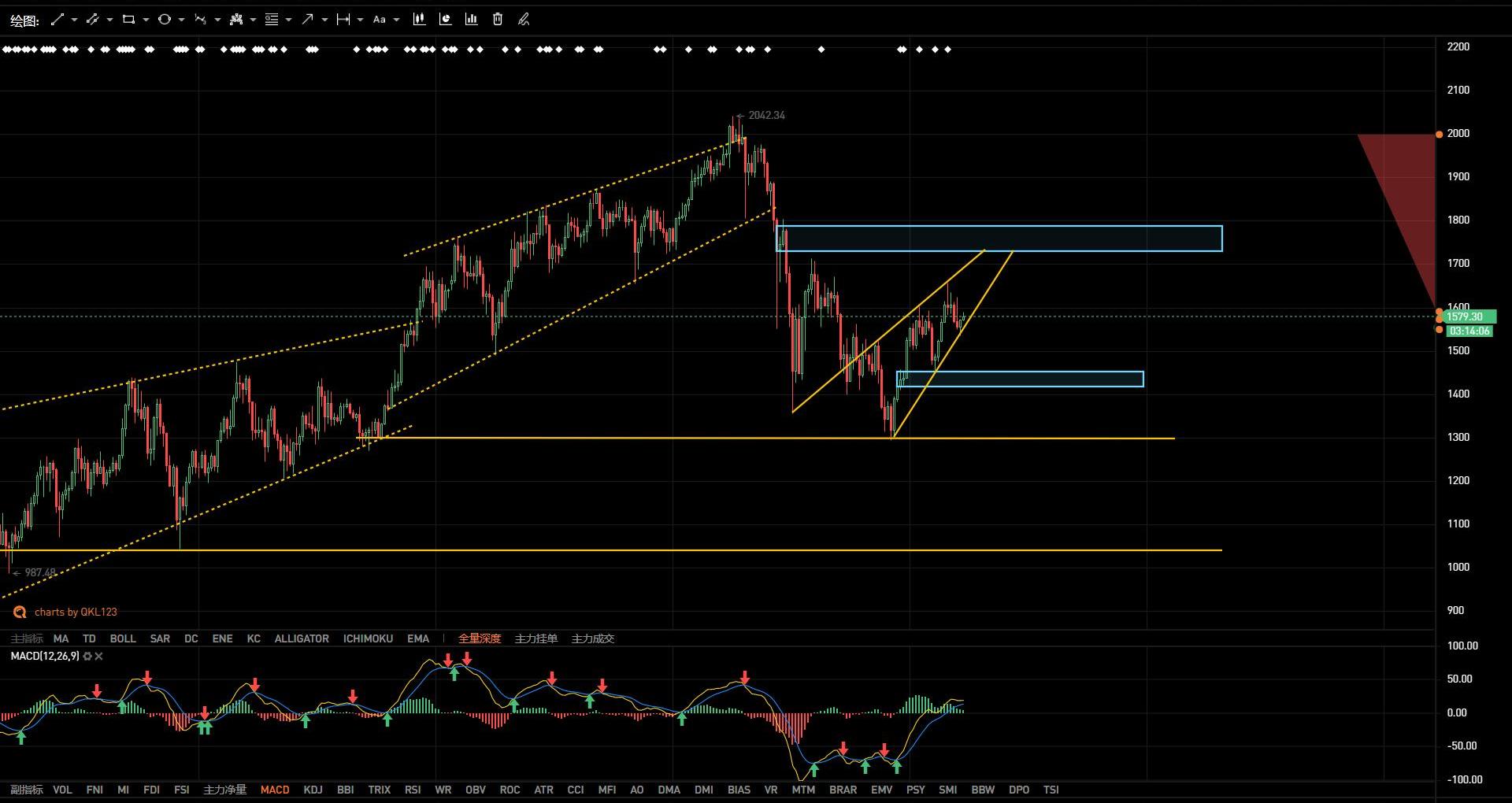The image size is (1512, 803).
Task: Click the charts by QKL123 link
Action: pyautogui.click(x=75, y=612)
